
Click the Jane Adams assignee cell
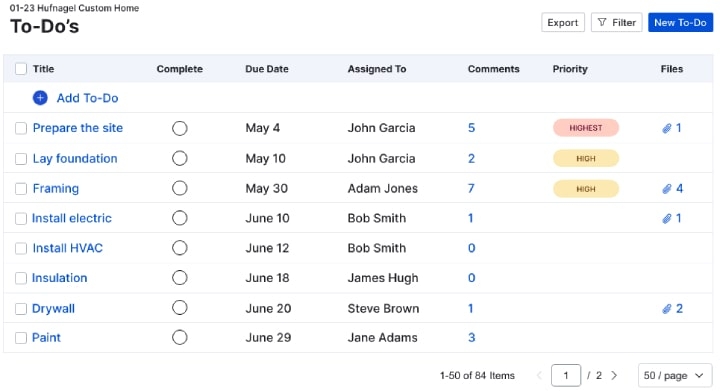click(382, 338)
